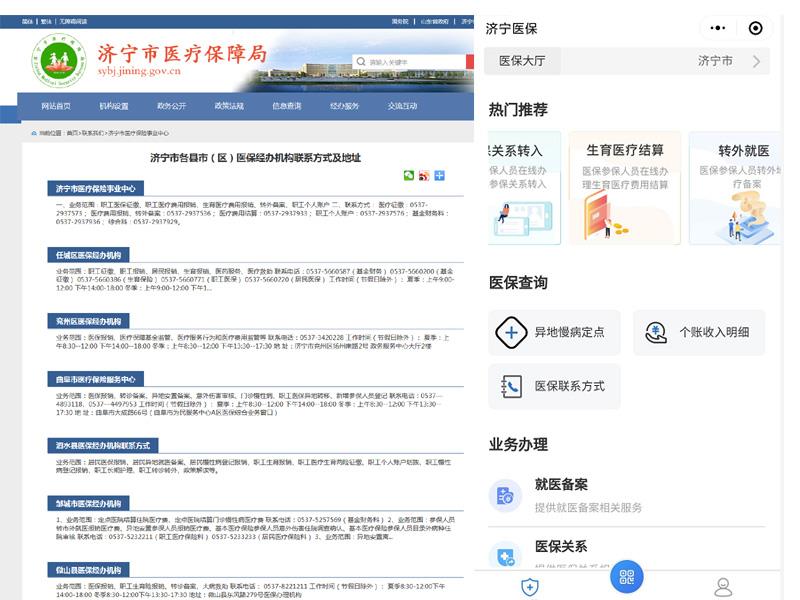This screenshot has height=600, width=800.
Task: Open the 国务院 link in top bar
Action: point(400,21)
